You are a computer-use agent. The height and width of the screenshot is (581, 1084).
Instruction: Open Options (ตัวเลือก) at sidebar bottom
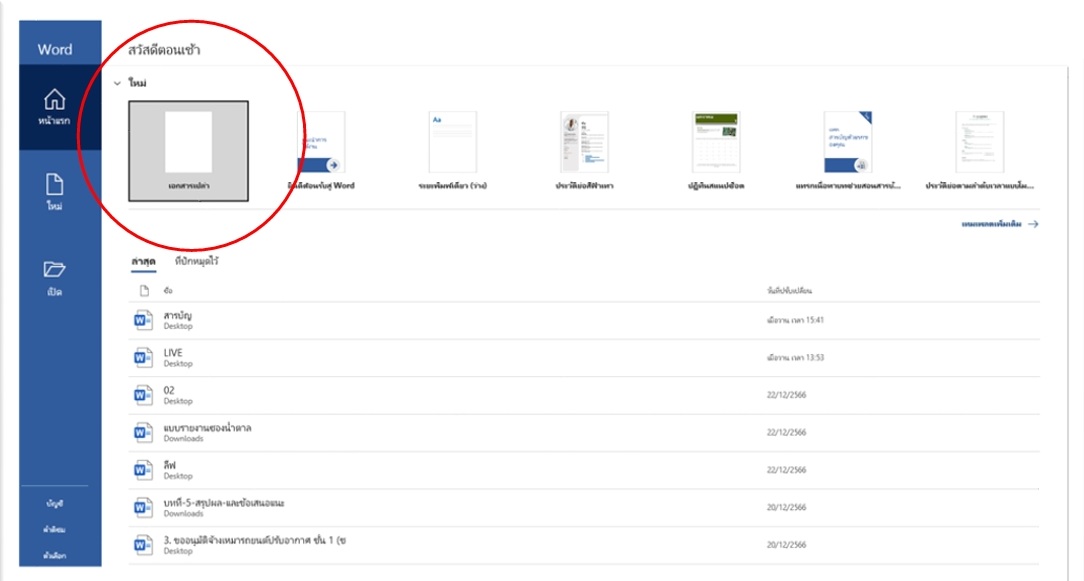(x=54, y=555)
